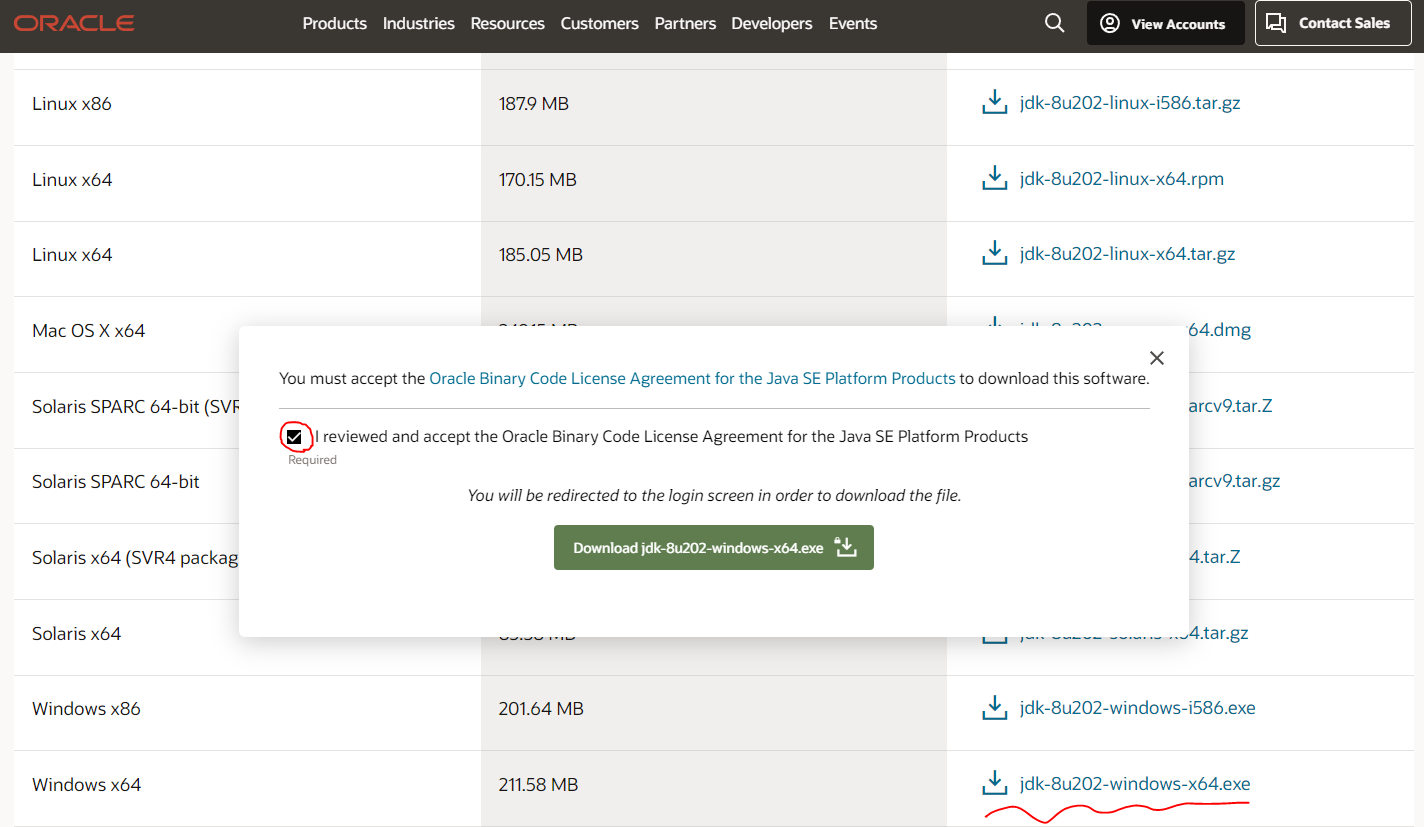The width and height of the screenshot is (1424, 827).
Task: Open jdk-8u202-windows-i586.exe link
Action: tap(1138, 708)
